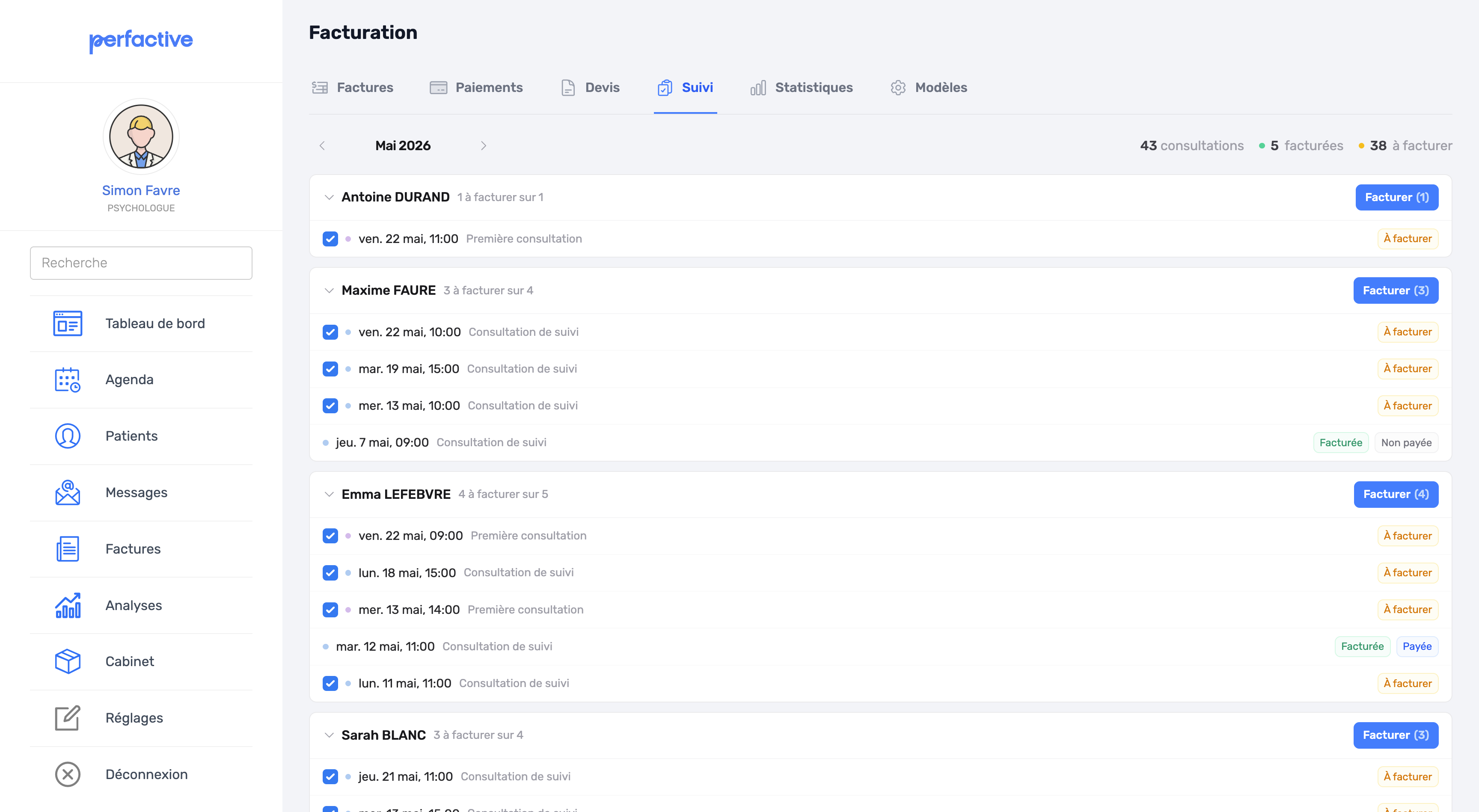Switch to the Statistiques tab
Screen dimensions: 1479x812
802,88
